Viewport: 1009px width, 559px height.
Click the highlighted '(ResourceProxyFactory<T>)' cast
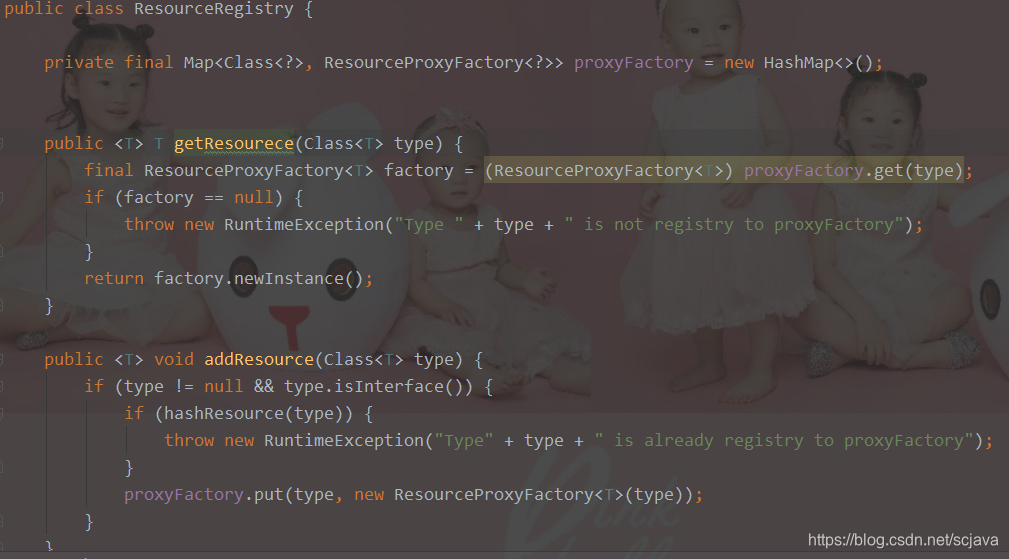[609, 170]
